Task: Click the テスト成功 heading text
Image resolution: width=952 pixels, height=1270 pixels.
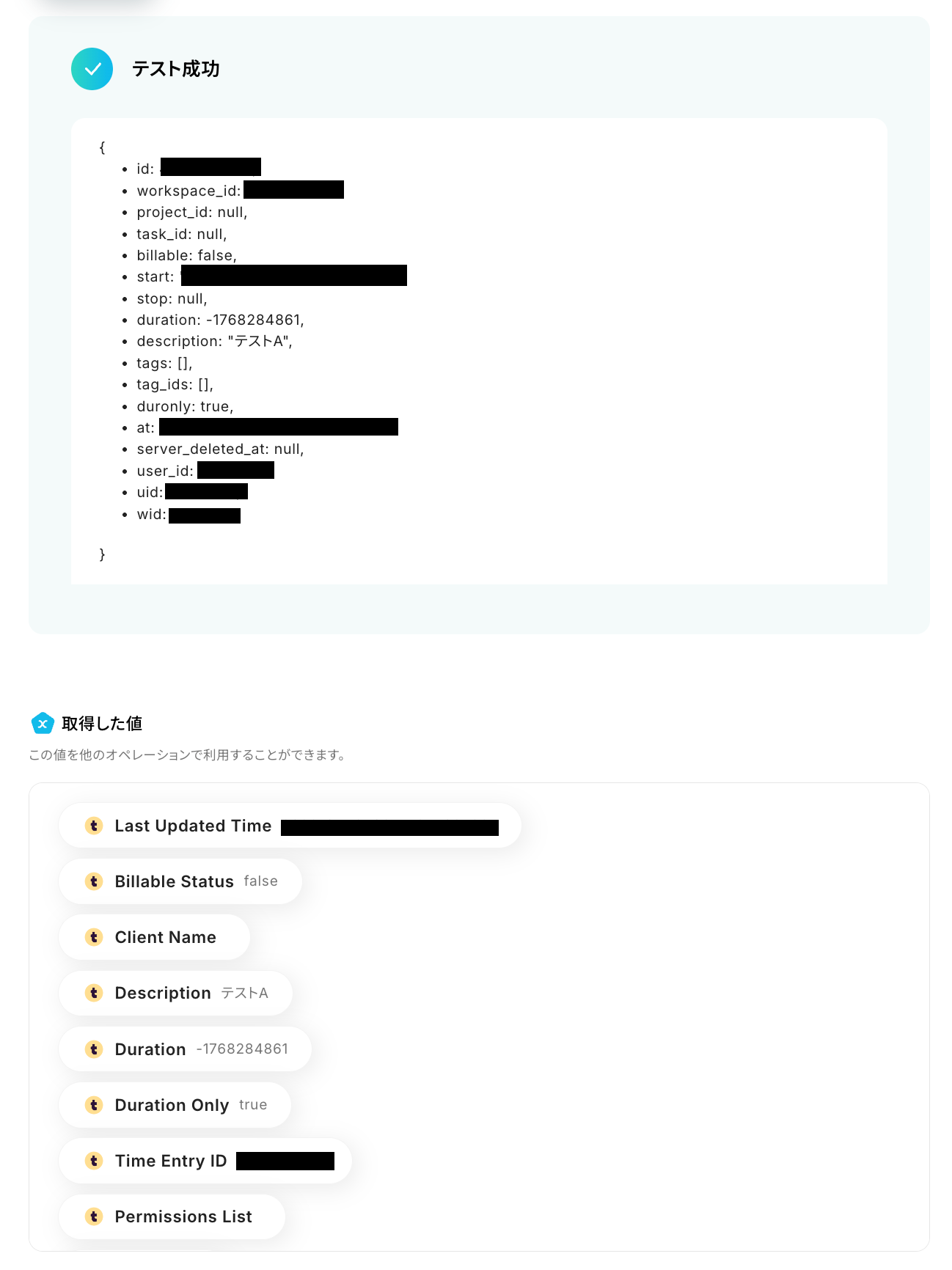Action: 176,69
